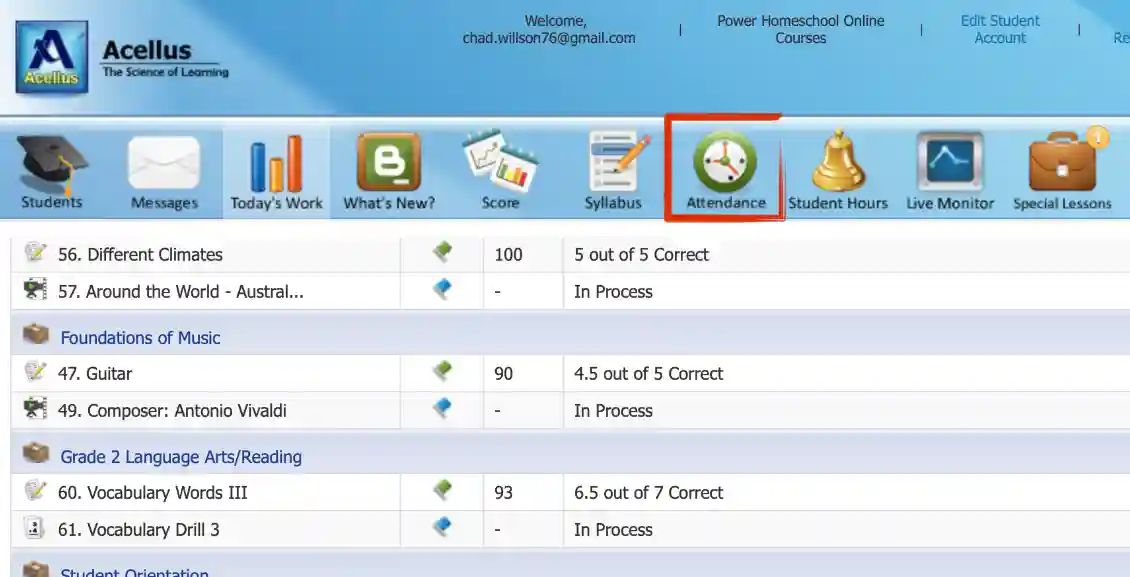Click the video icon beside Composer: Antonio Vivaldi
Viewport: 1130px width, 577px height.
coord(35,408)
